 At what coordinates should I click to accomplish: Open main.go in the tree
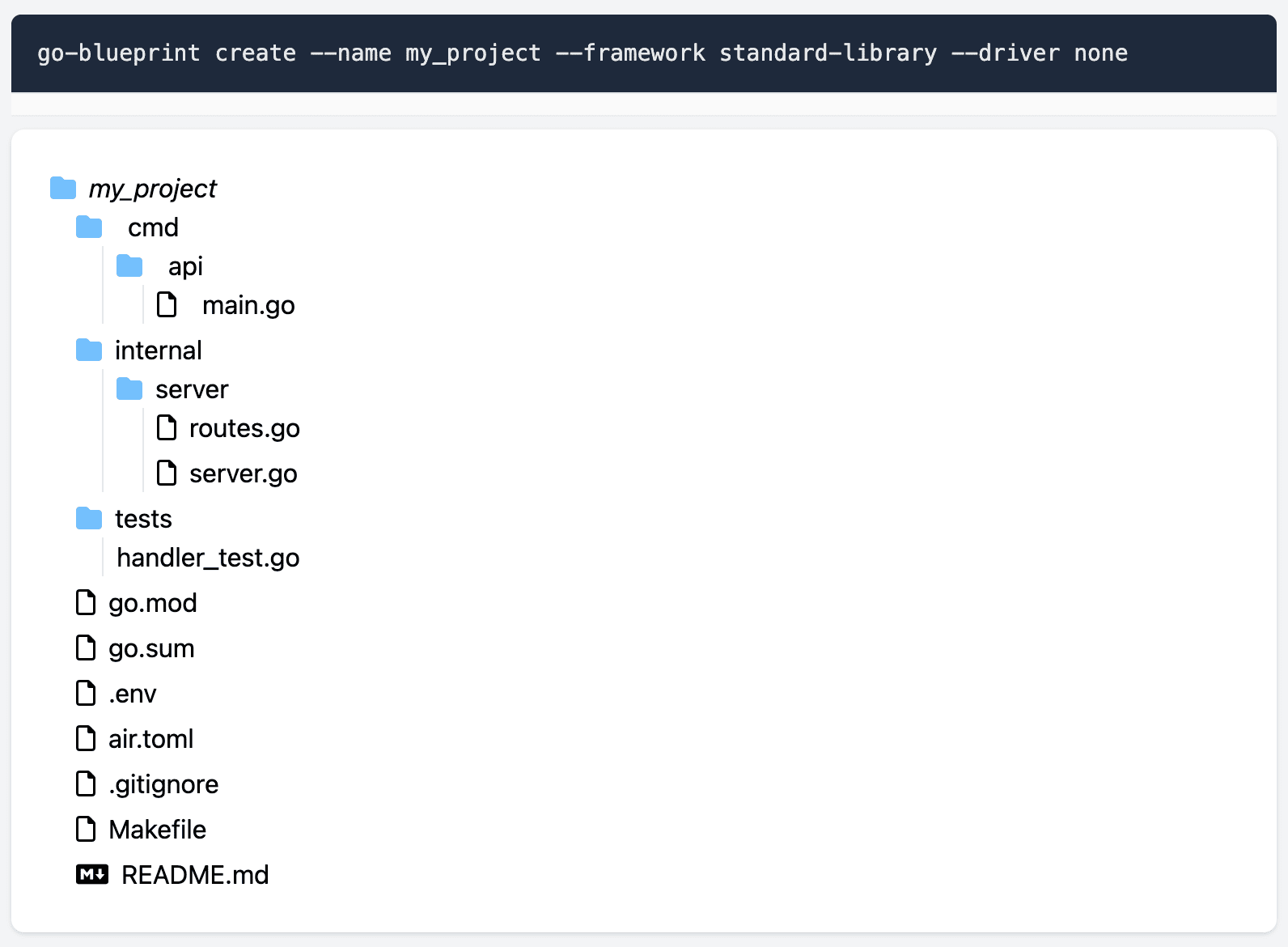[248, 305]
